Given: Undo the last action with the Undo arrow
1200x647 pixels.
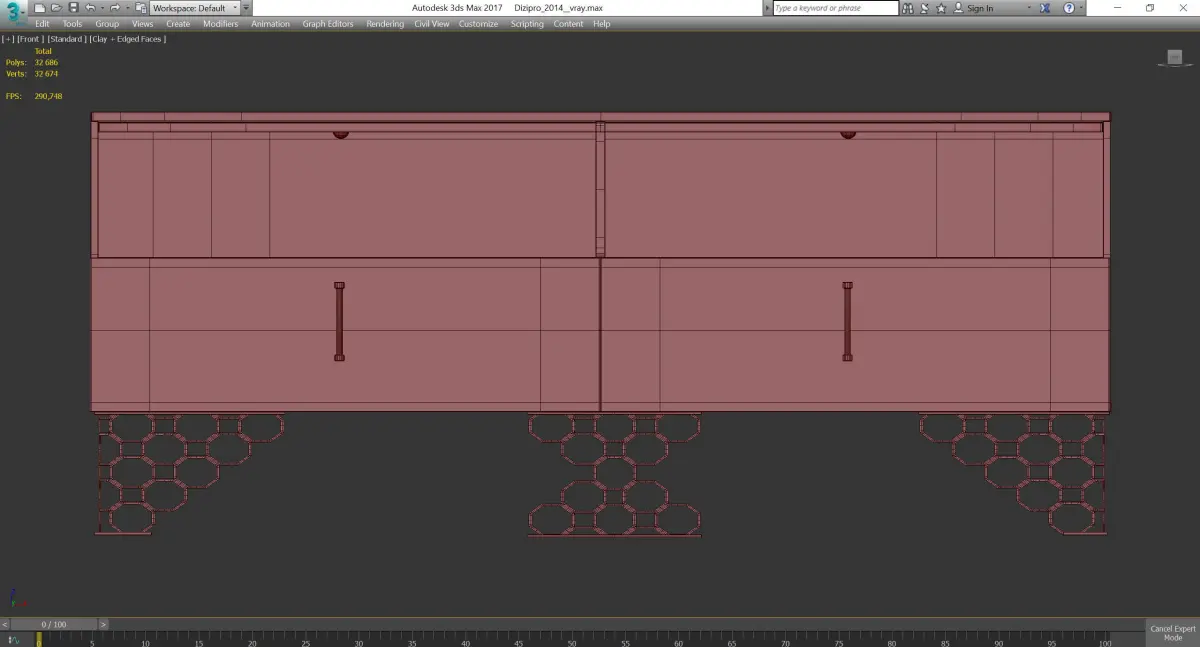Looking at the screenshot, I should [x=89, y=8].
